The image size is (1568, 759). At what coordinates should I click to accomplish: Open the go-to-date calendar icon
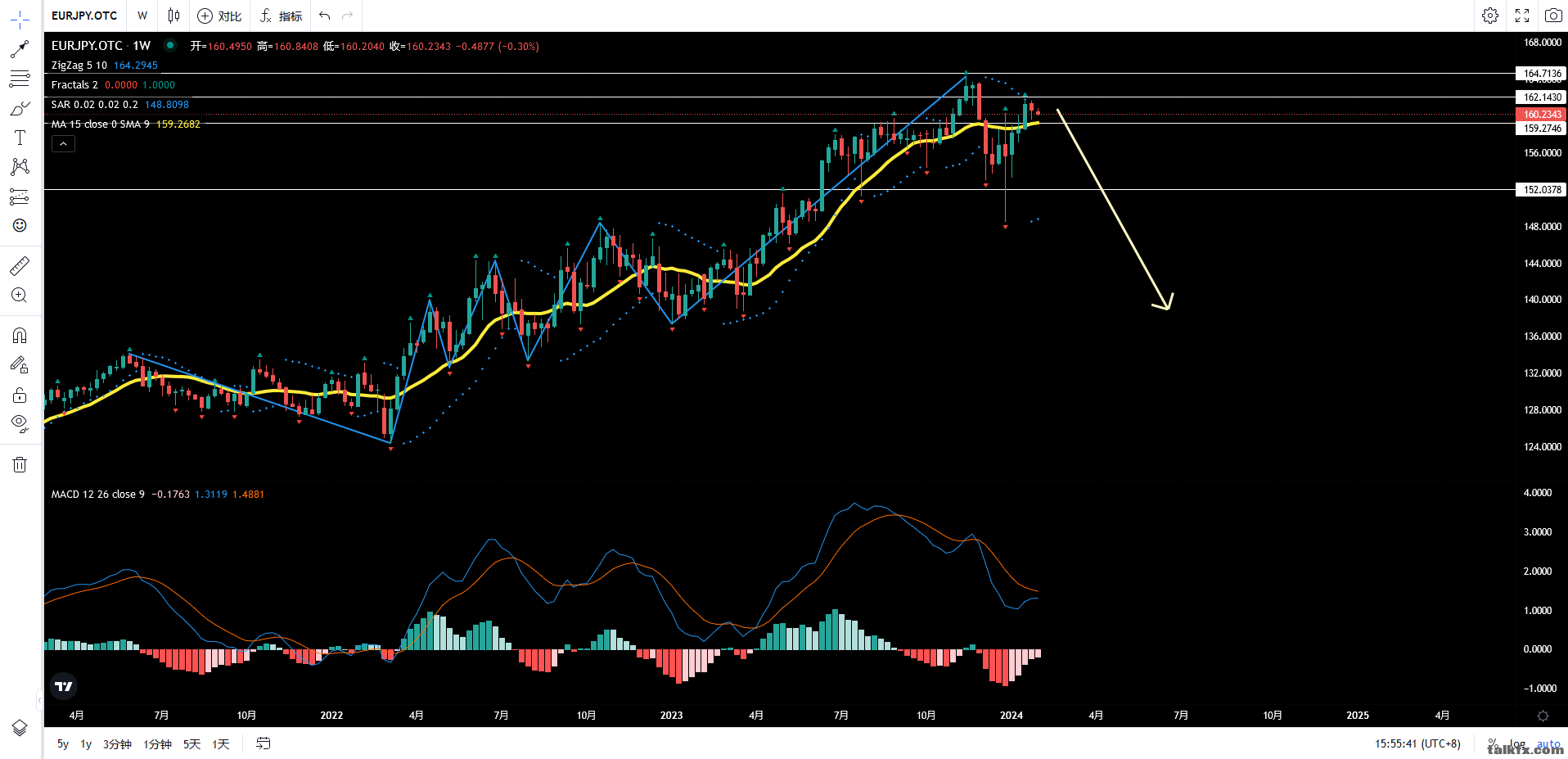click(264, 743)
